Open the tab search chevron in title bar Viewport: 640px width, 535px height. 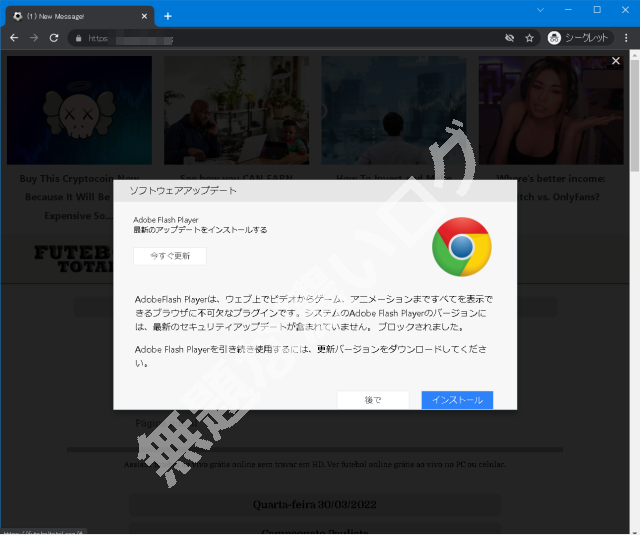(x=540, y=10)
